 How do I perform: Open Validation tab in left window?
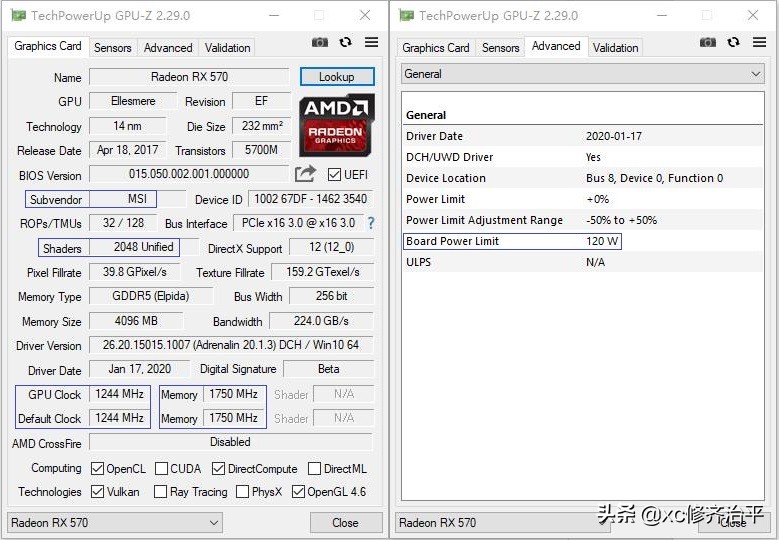[228, 48]
